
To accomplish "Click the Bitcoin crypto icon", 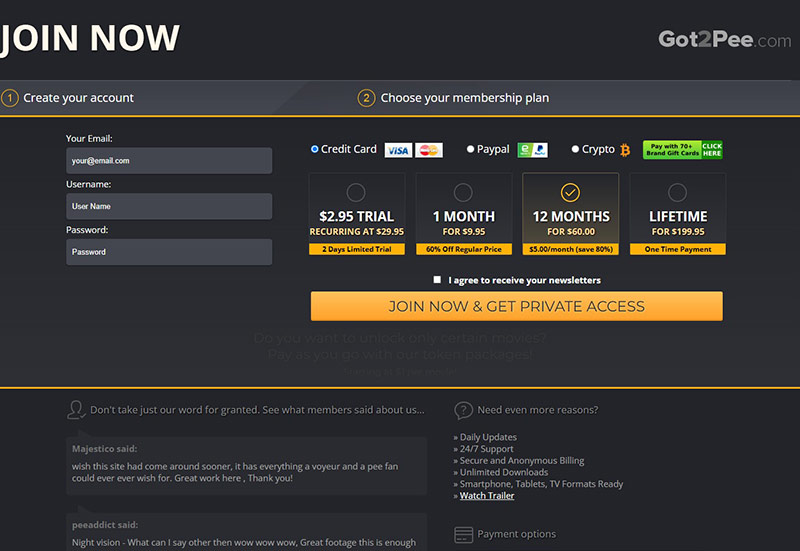I will coord(625,150).
